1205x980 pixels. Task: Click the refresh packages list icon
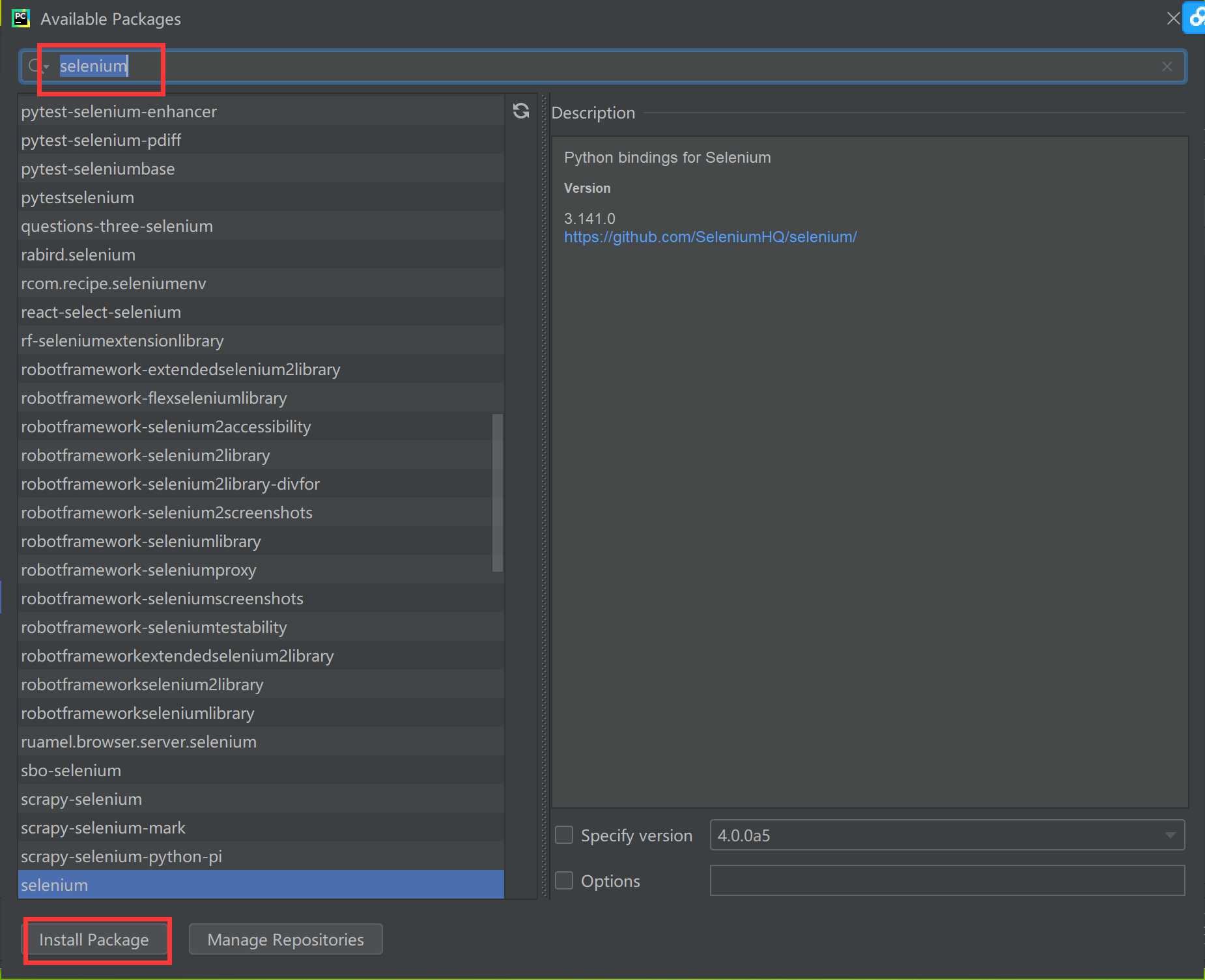point(521,111)
